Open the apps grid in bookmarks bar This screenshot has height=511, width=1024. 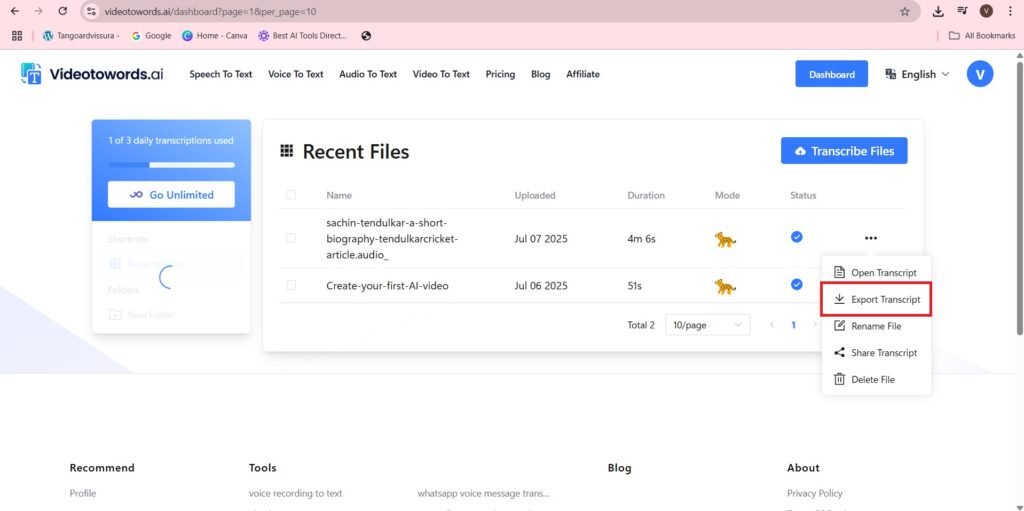(x=17, y=36)
